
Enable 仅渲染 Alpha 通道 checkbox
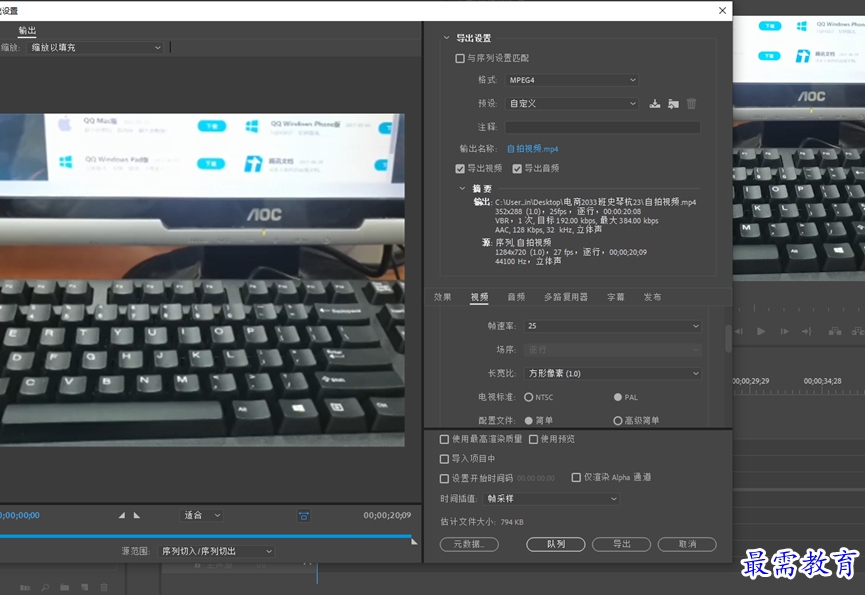[x=576, y=477]
